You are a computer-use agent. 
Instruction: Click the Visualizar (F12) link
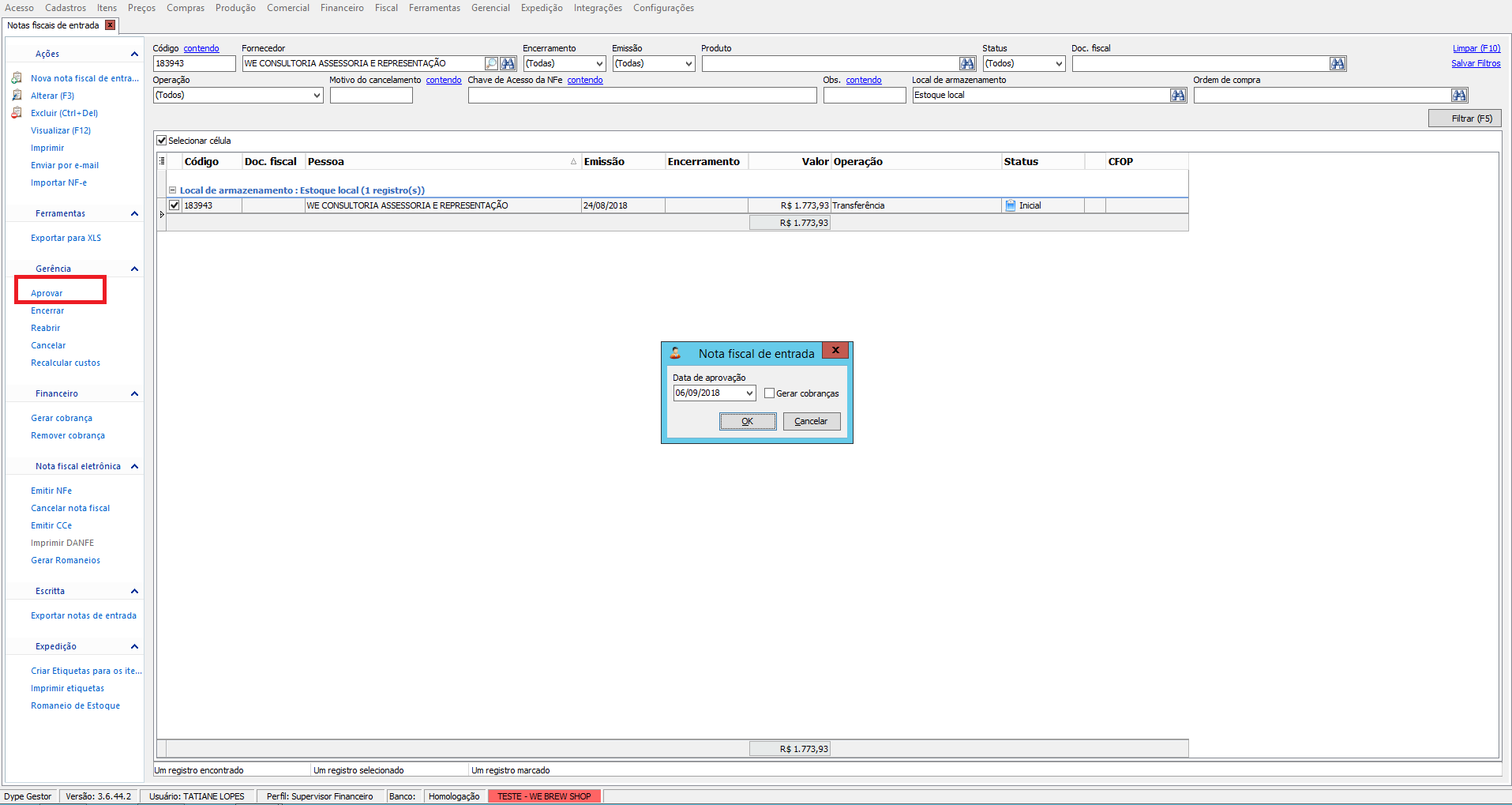61,130
